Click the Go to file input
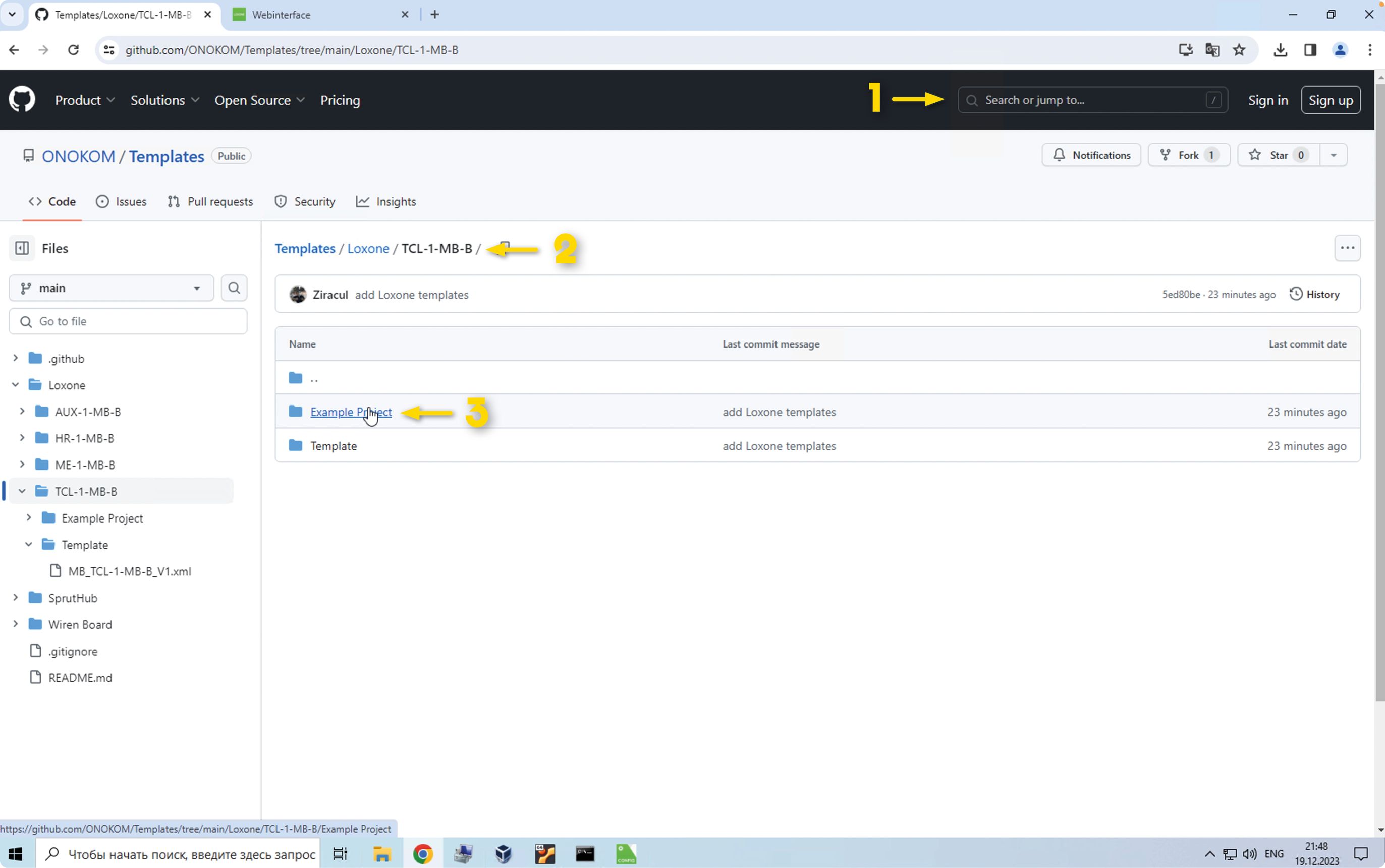Image resolution: width=1385 pixels, height=868 pixels. pyautogui.click(x=129, y=321)
